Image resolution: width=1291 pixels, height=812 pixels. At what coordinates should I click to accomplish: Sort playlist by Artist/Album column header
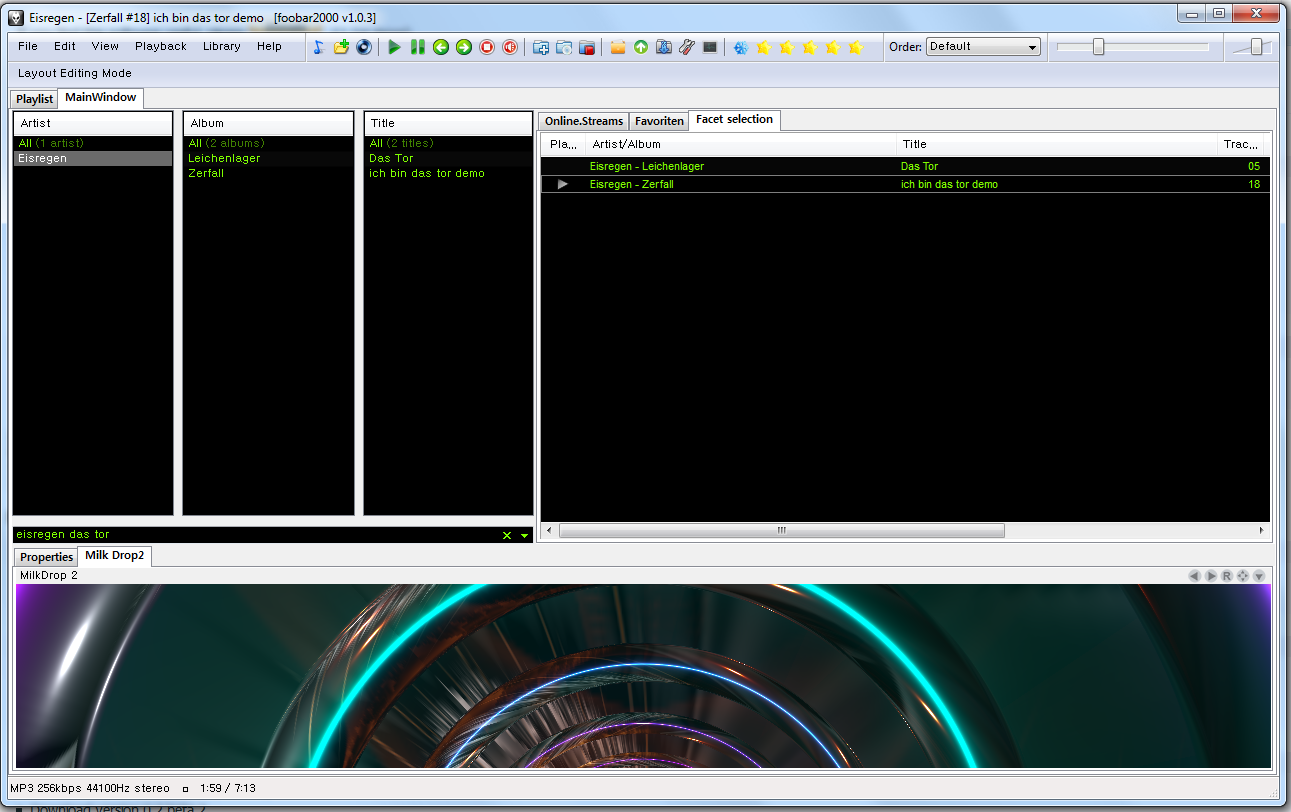740,144
